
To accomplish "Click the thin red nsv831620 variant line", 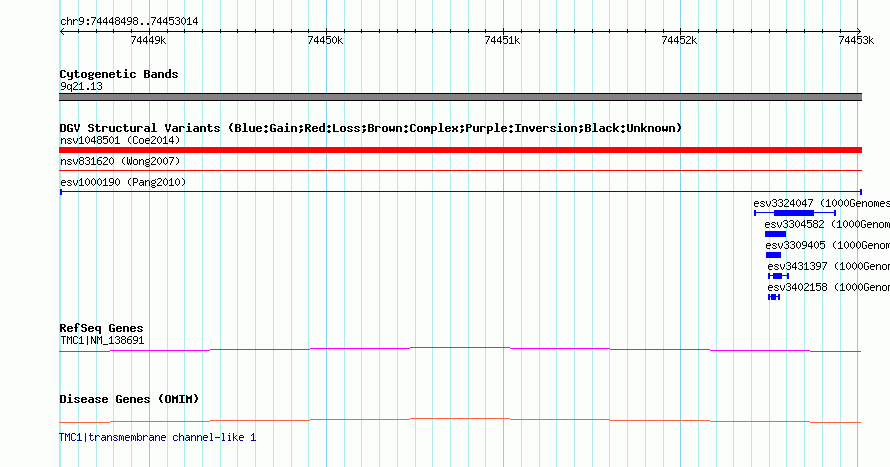I will pos(460,170).
